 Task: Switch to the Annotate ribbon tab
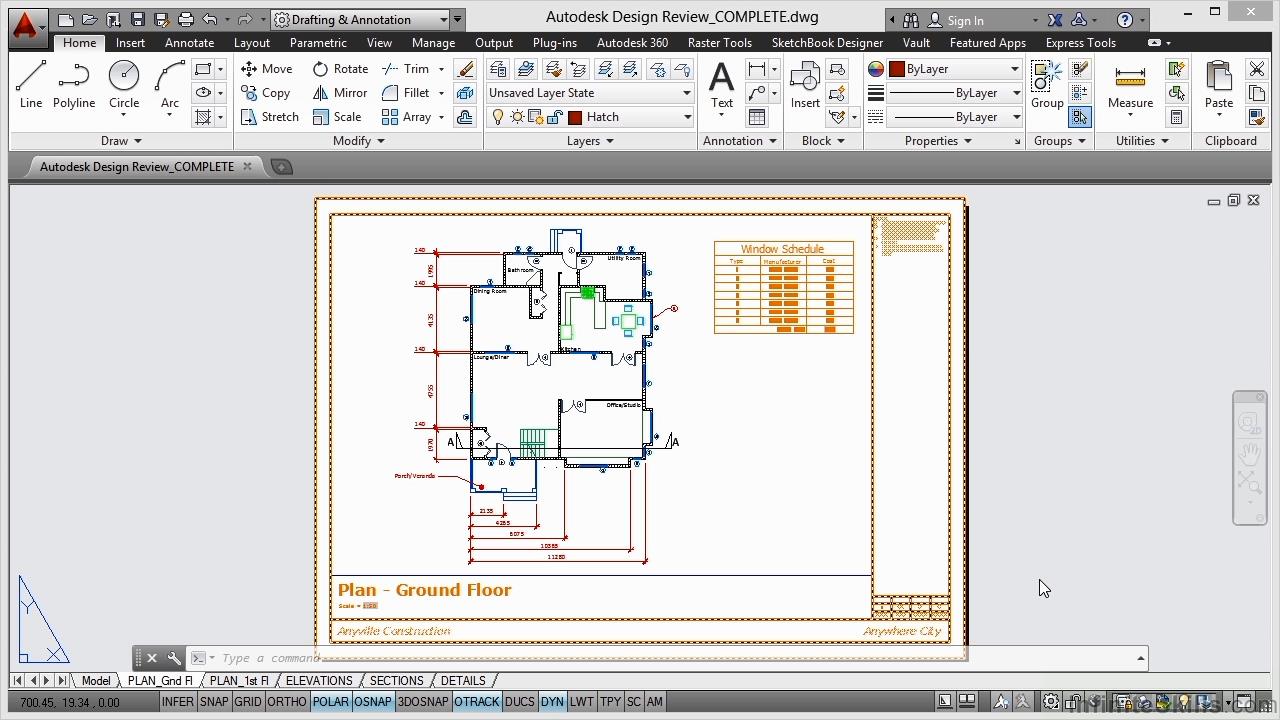pyautogui.click(x=189, y=43)
